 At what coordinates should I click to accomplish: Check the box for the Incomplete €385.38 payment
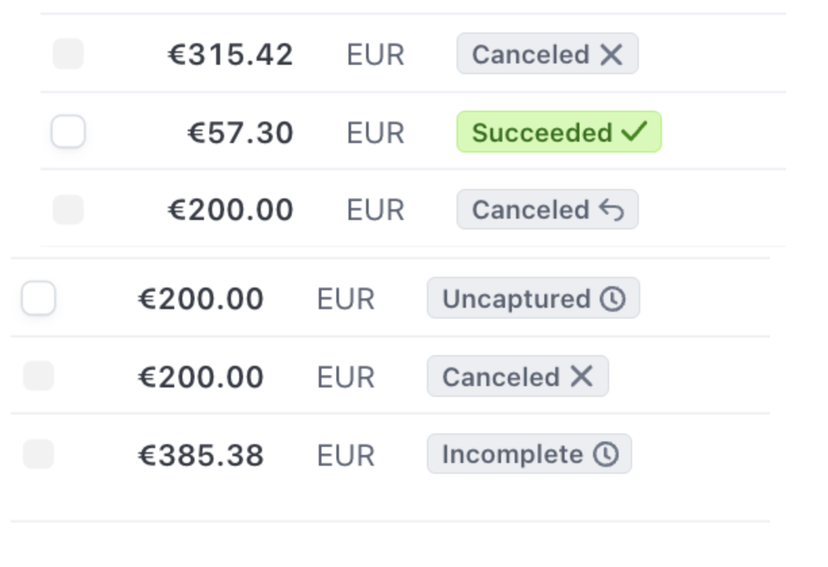pyautogui.click(x=38, y=455)
